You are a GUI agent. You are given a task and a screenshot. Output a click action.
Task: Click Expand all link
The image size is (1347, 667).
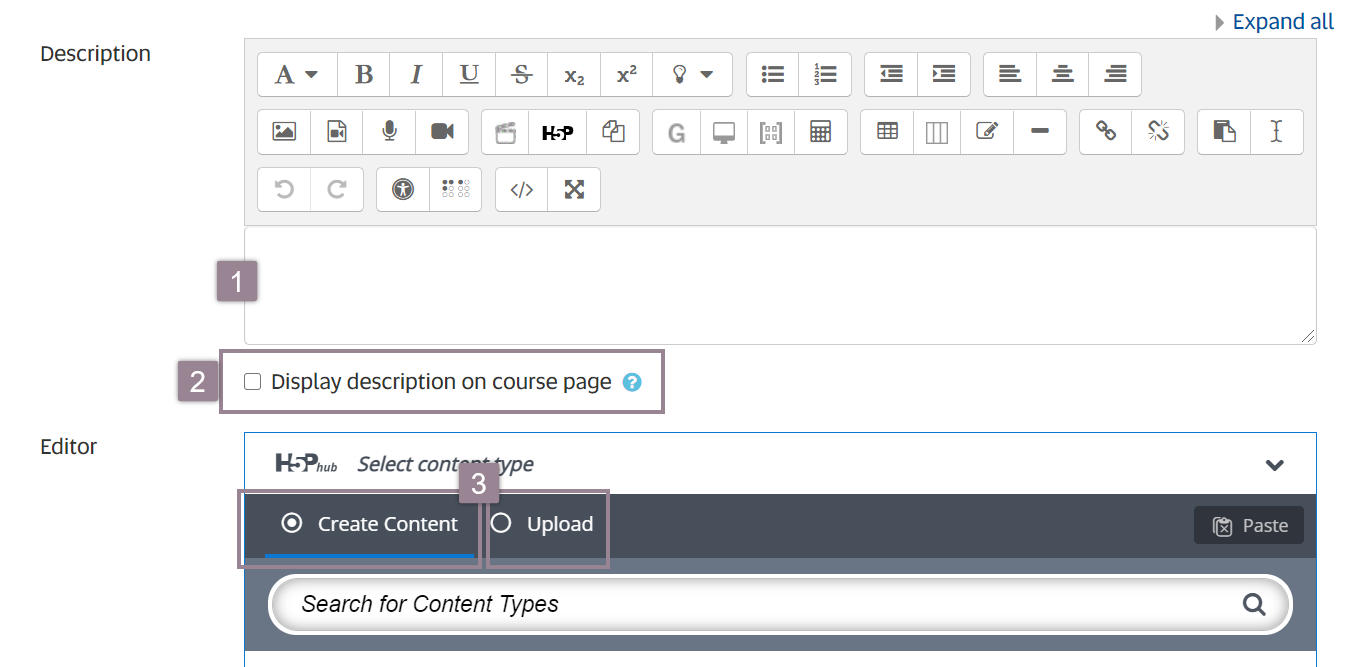coord(1282,22)
